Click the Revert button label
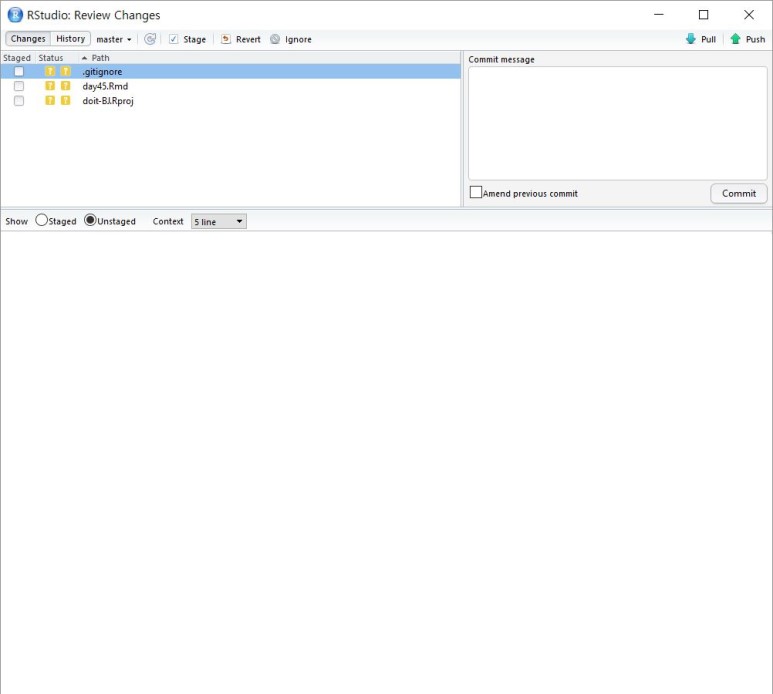Image resolution: width=773 pixels, height=694 pixels. [x=248, y=39]
